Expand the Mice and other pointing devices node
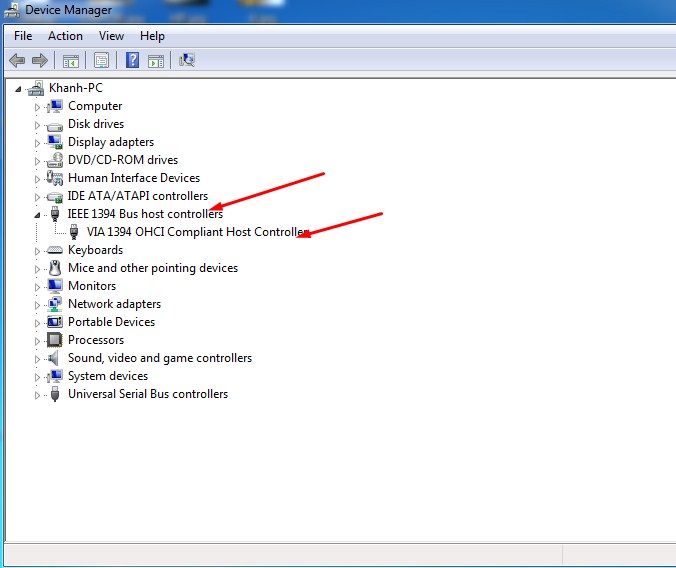Viewport: 676px width, 568px height. tap(38, 269)
